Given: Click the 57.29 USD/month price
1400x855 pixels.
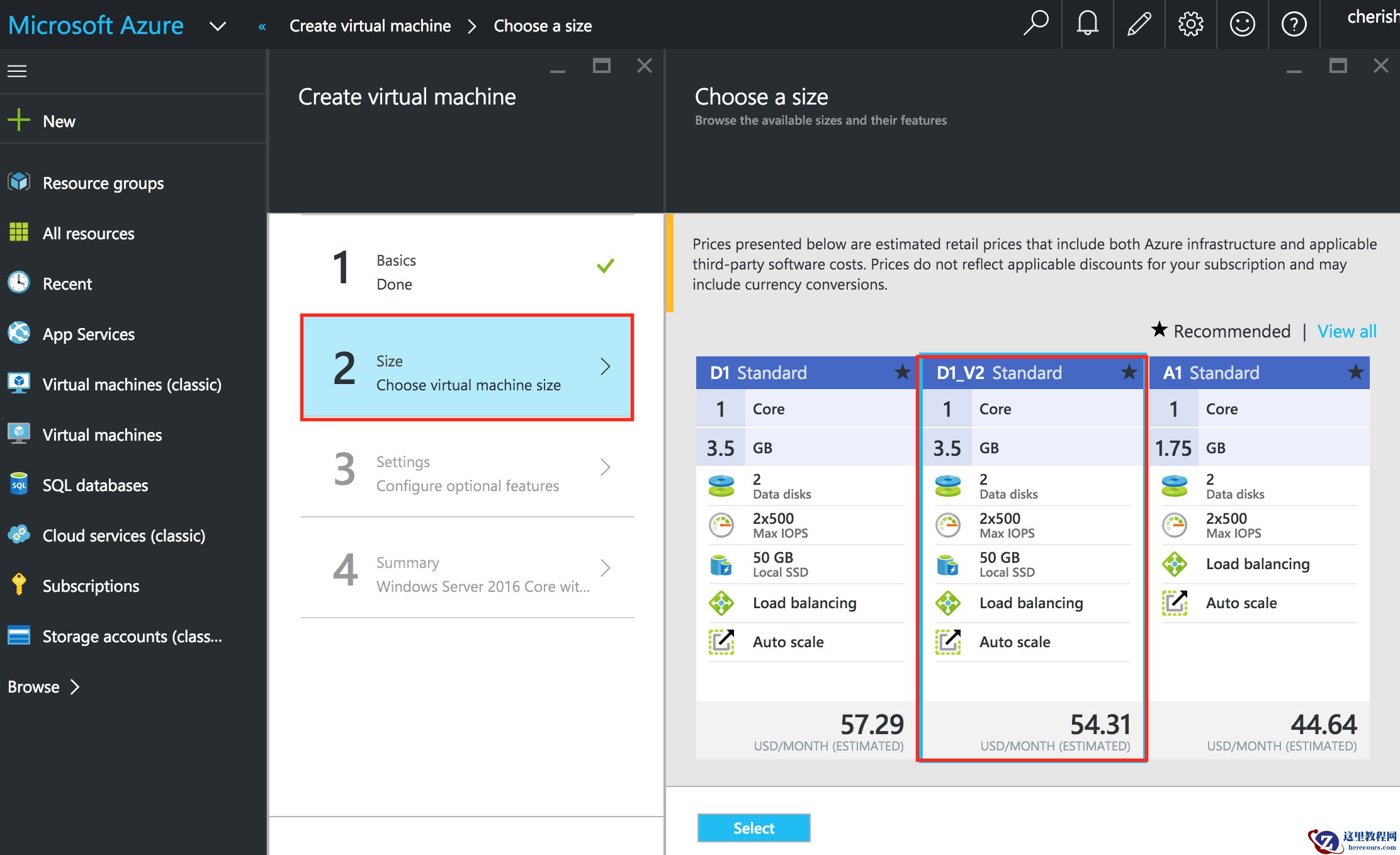Looking at the screenshot, I should (x=872, y=724).
